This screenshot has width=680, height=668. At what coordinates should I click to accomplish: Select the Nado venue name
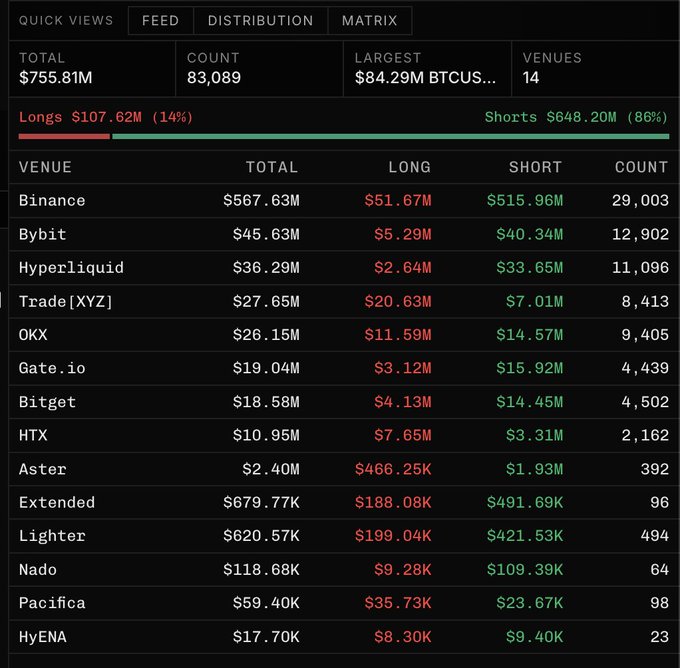(38, 569)
